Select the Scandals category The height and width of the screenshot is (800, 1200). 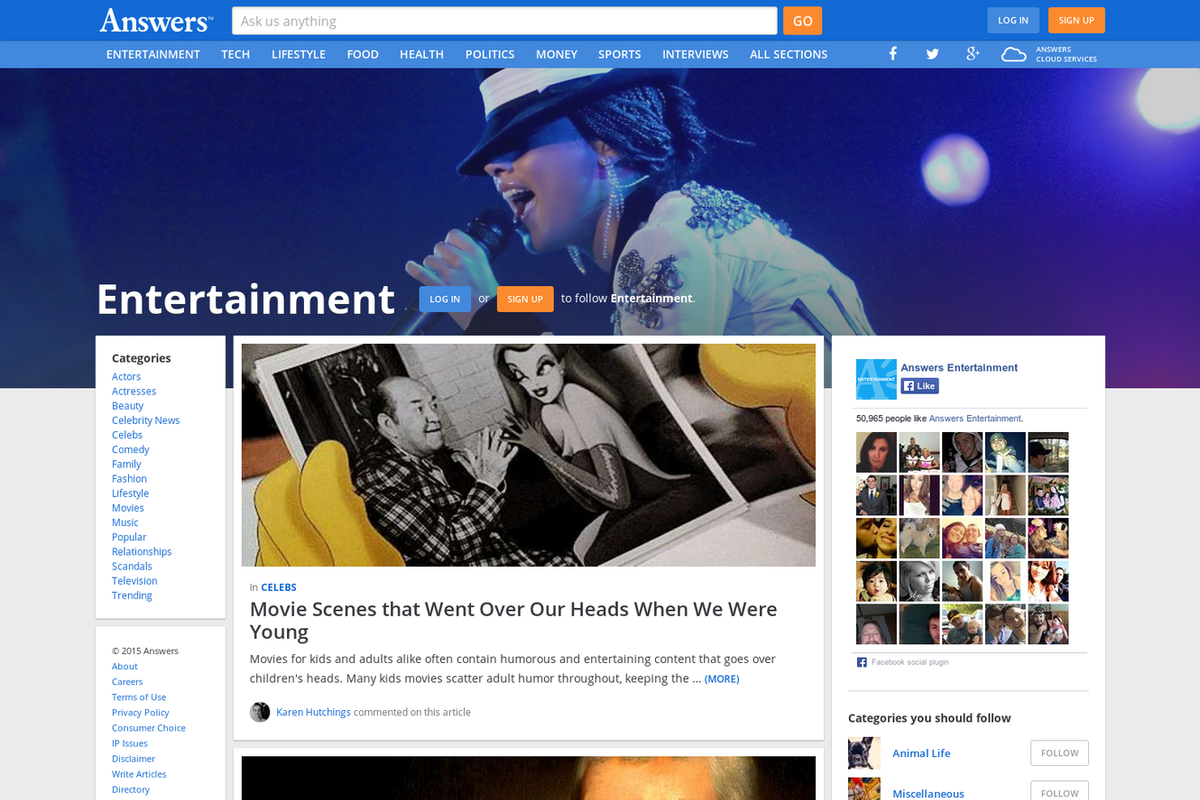coord(132,566)
